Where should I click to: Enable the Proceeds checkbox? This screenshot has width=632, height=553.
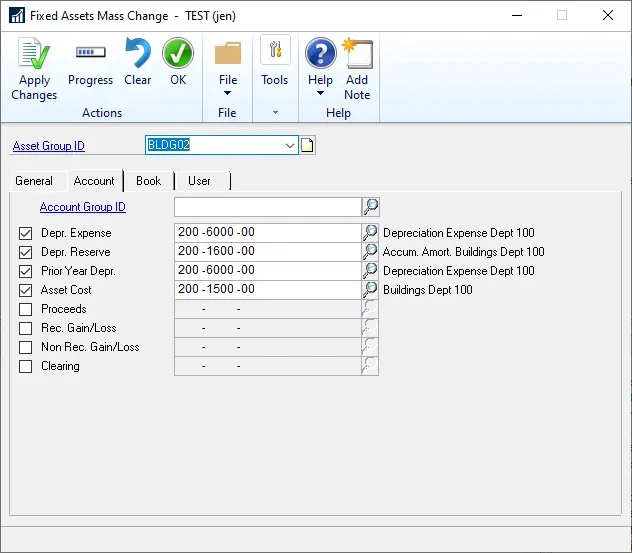pyautogui.click(x=26, y=309)
